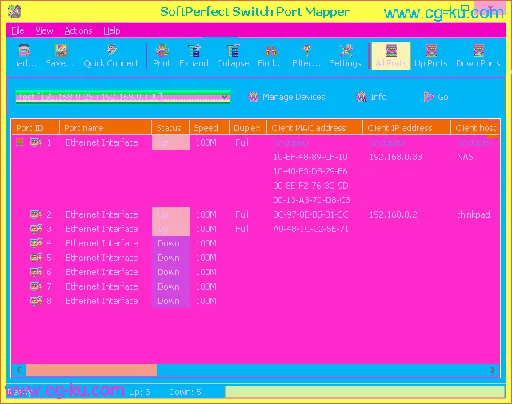This screenshot has width=512, height=404.
Task: Collapse port 1 client list
Action: coord(20,142)
